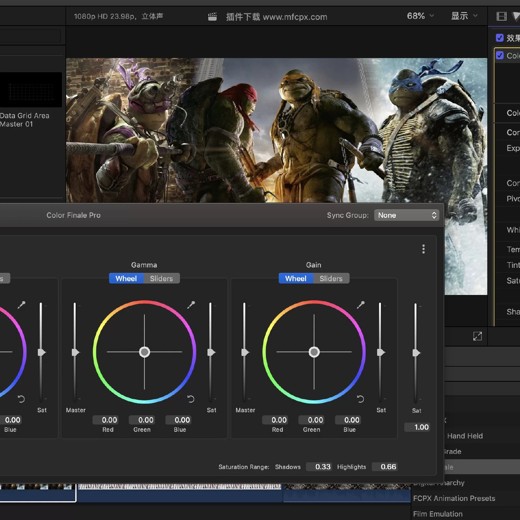Toggle the top effects checkbox in the inspector
Viewport: 520px width, 520px height.
click(499, 38)
